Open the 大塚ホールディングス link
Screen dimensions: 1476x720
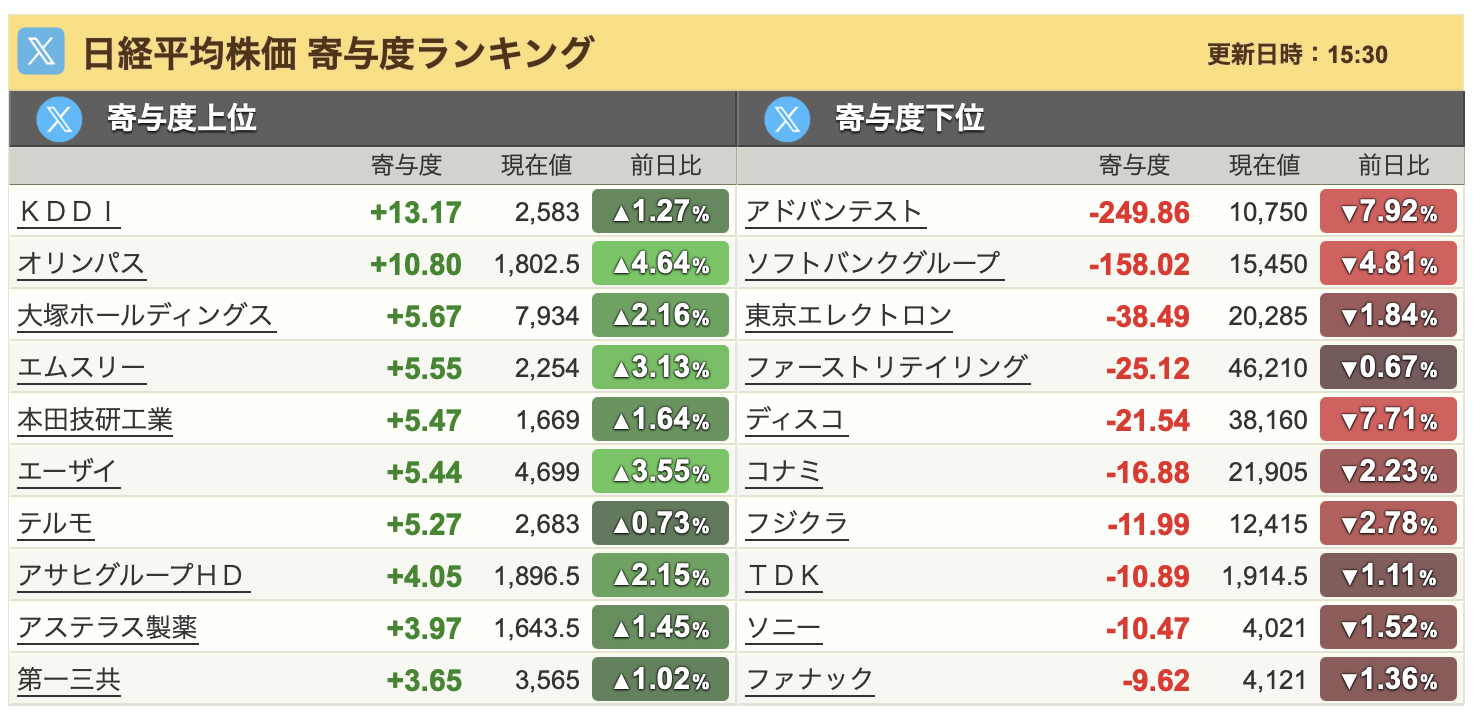coord(145,316)
